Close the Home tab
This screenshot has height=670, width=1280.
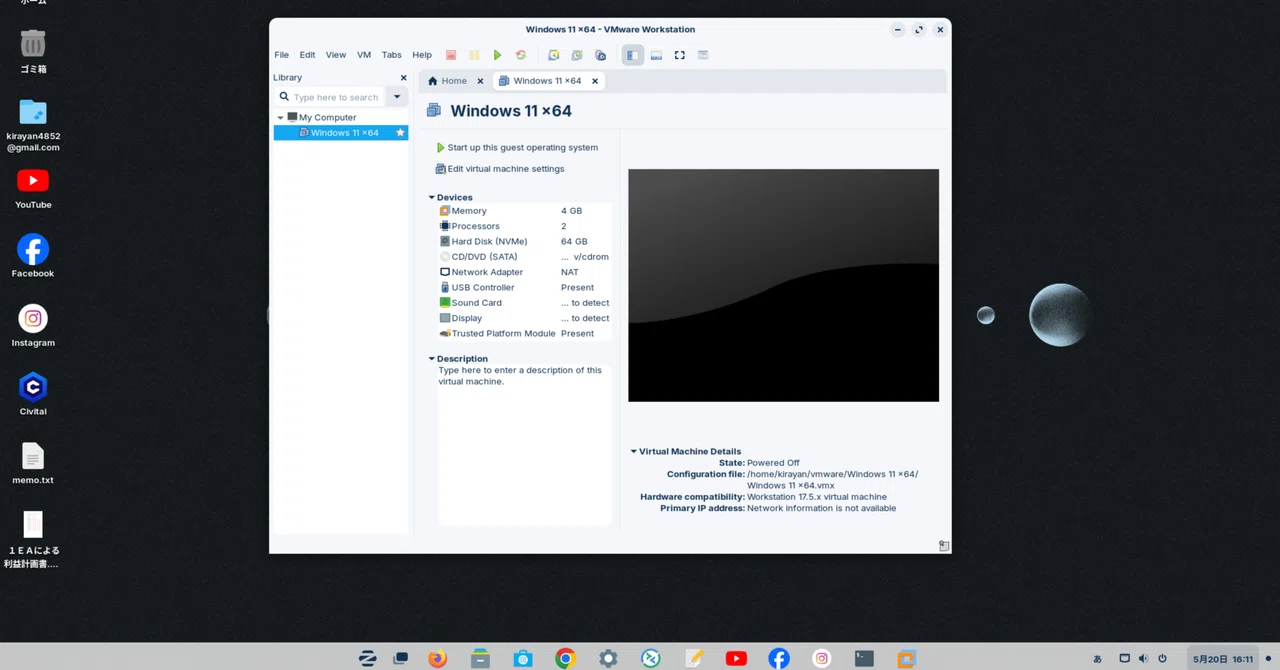[480, 81]
